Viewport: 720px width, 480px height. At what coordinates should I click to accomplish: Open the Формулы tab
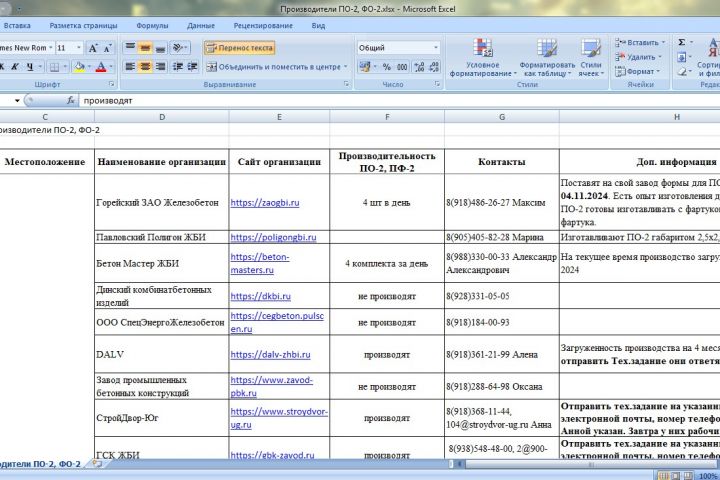click(152, 26)
